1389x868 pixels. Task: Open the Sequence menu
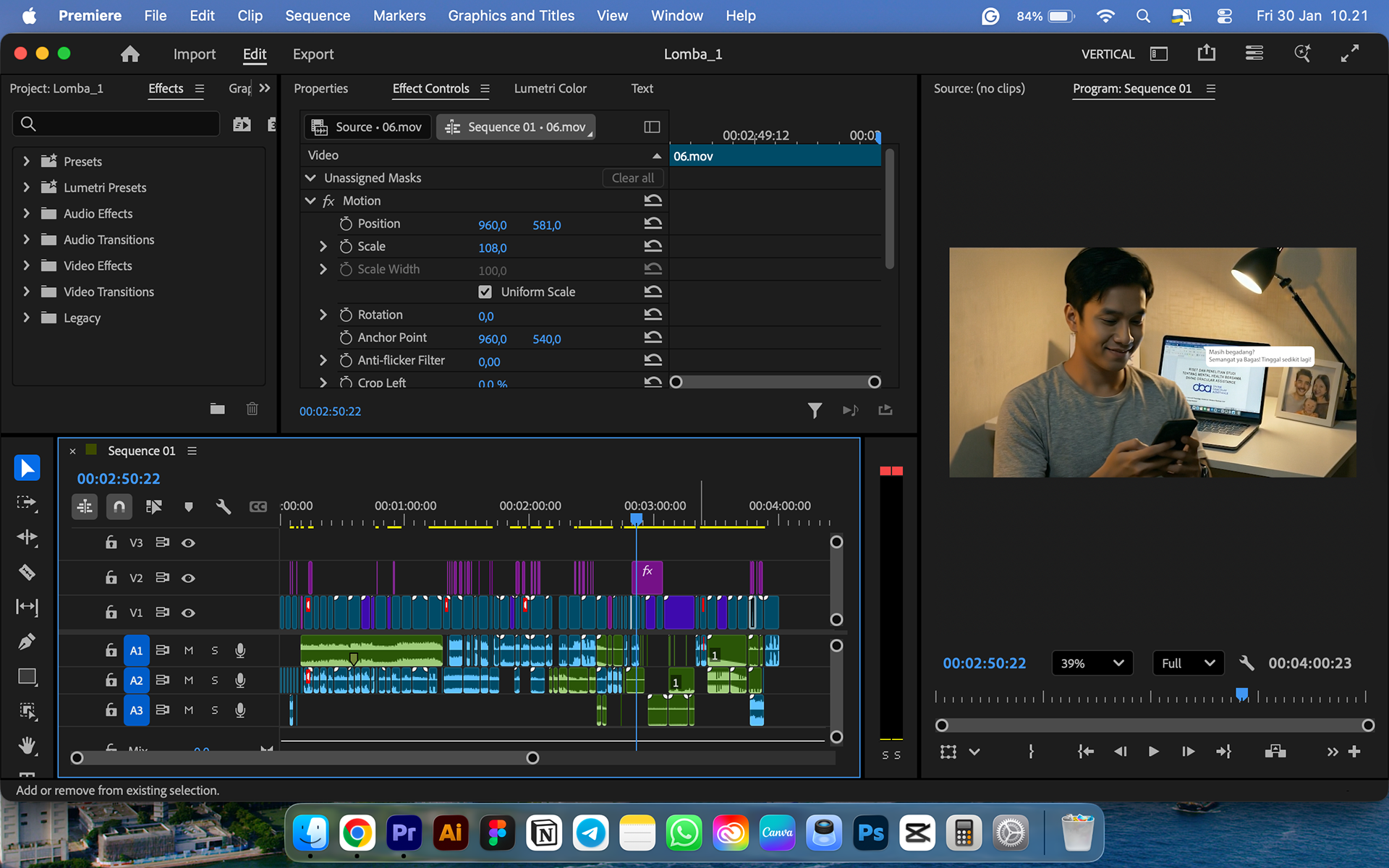click(x=317, y=16)
